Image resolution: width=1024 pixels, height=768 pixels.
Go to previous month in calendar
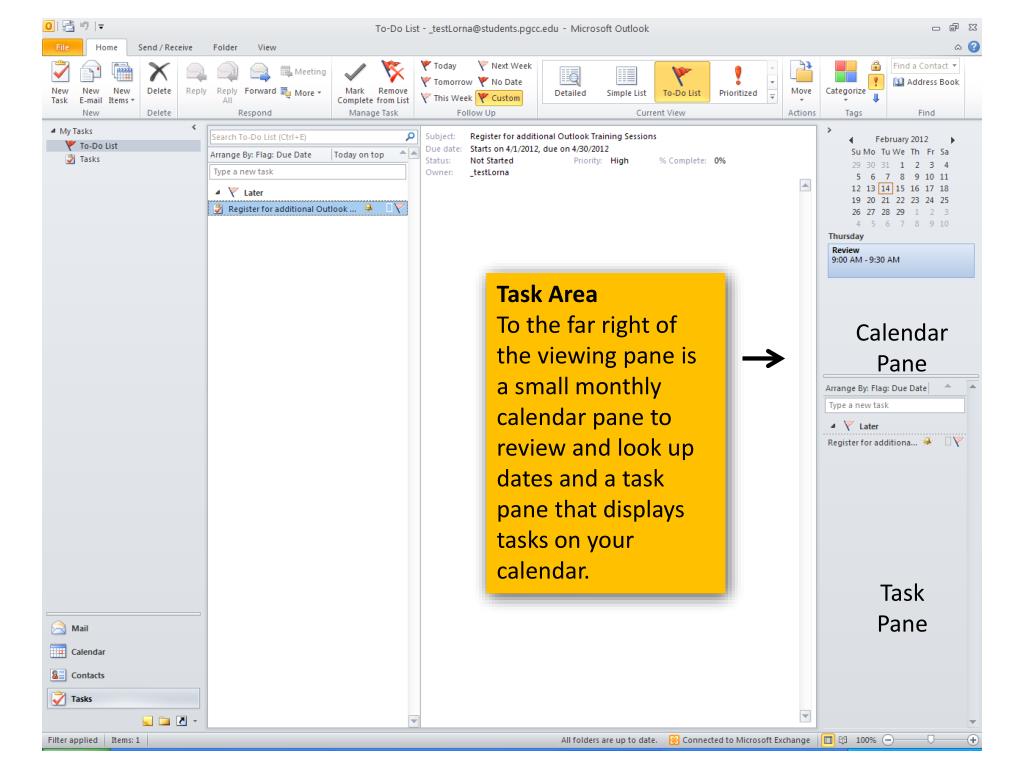851,140
